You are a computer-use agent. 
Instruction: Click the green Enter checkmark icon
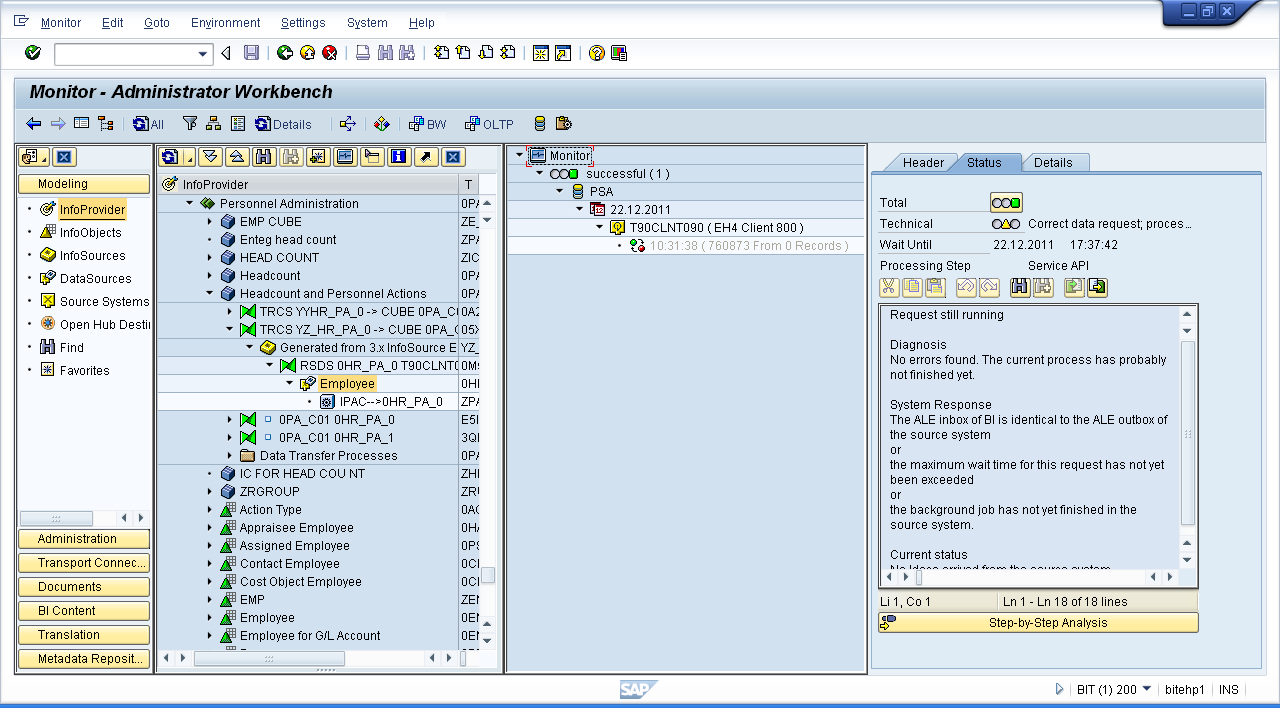[33, 53]
